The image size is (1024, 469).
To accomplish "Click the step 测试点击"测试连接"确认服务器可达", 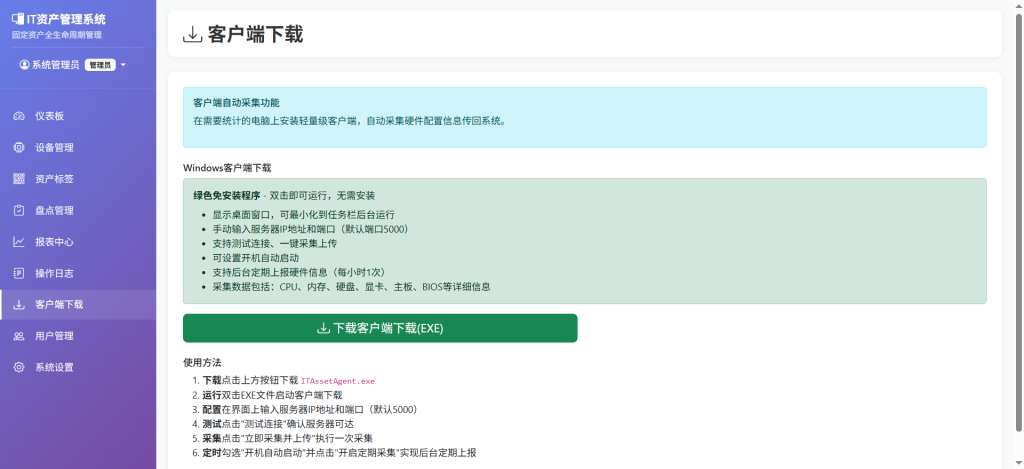I will [x=278, y=423].
